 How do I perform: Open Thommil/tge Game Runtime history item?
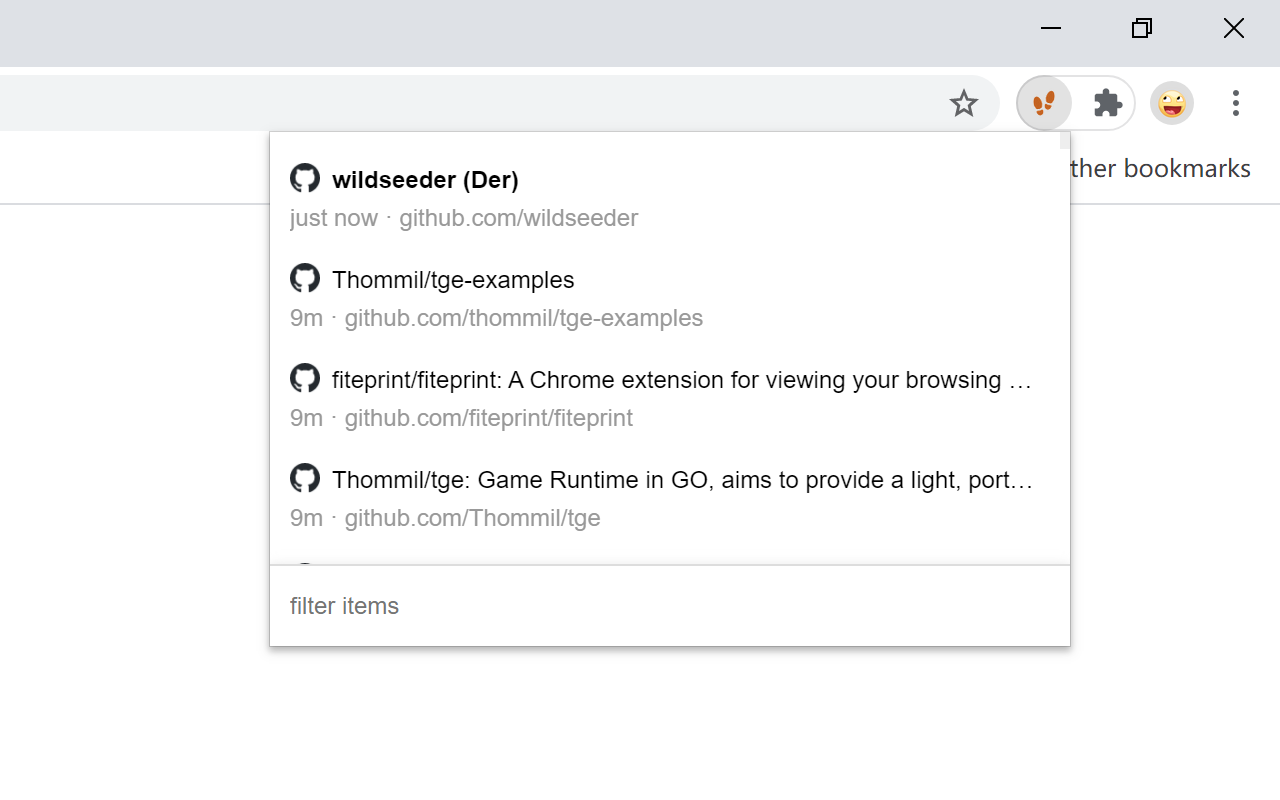point(680,480)
